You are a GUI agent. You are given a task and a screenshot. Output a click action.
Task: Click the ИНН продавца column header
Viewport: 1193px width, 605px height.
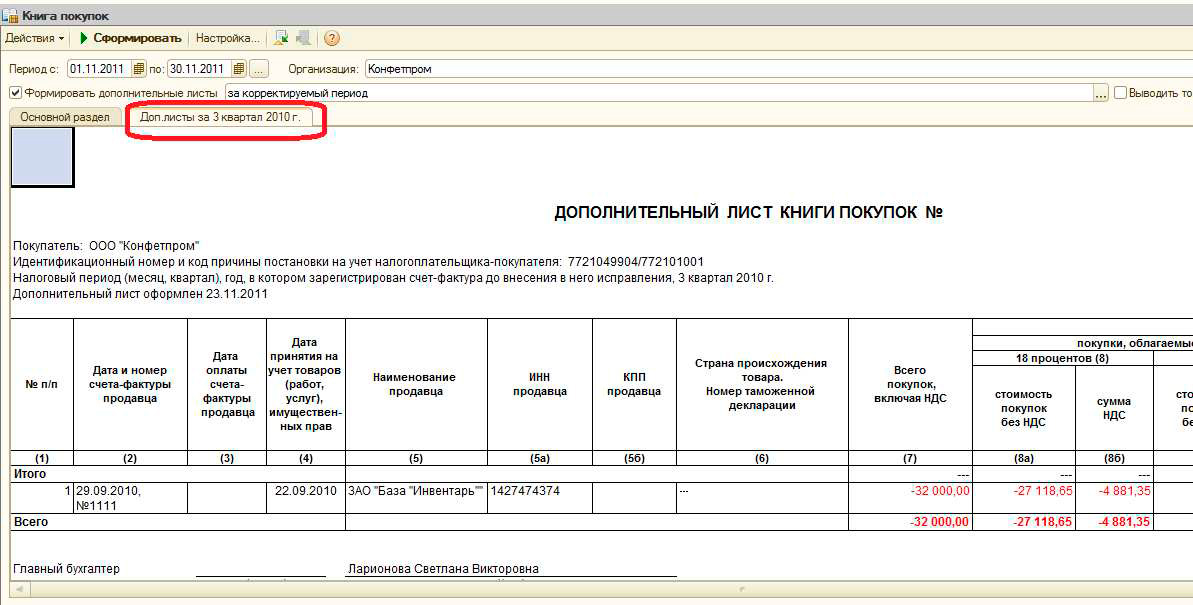(539, 384)
